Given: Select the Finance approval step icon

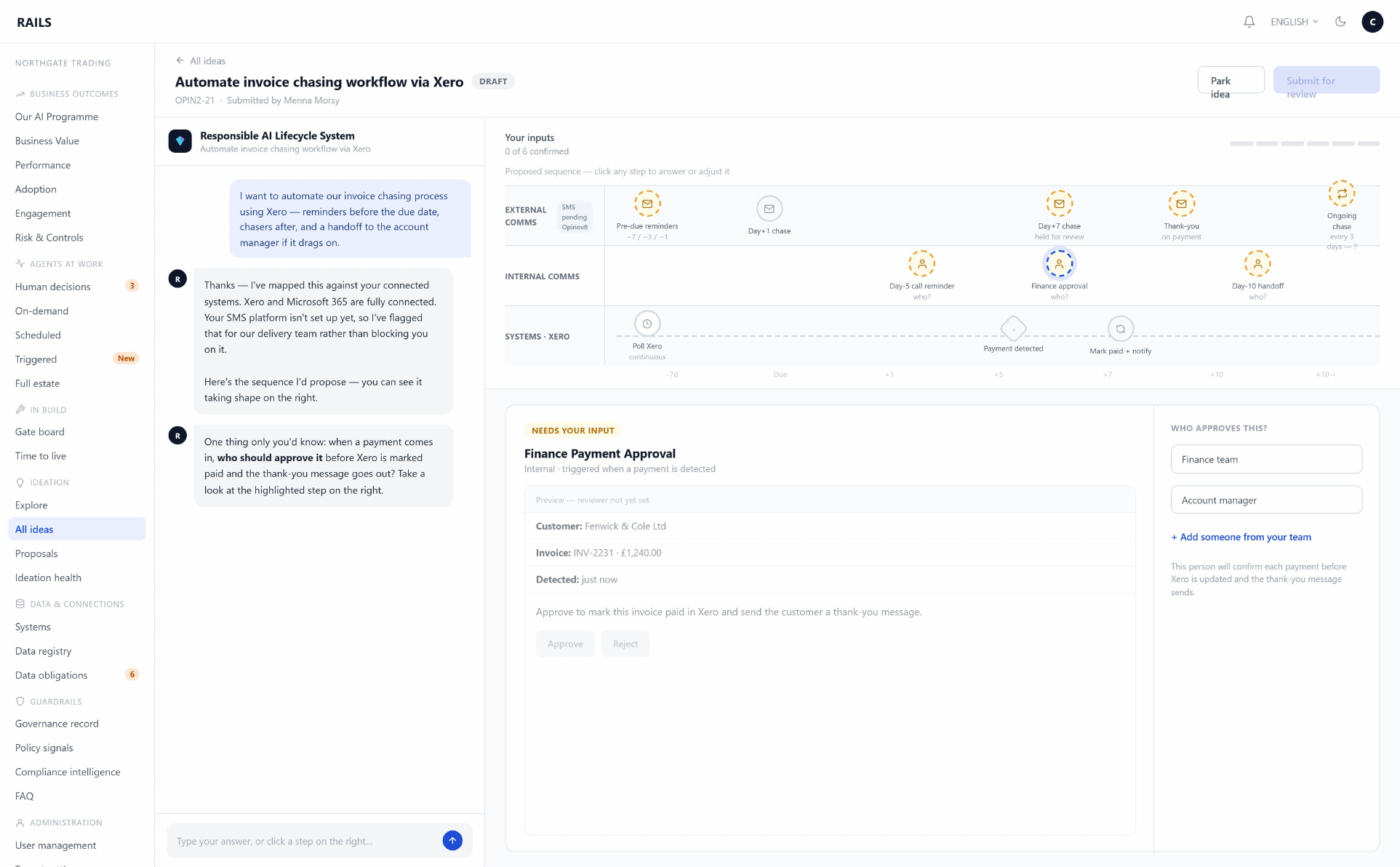Looking at the screenshot, I should point(1060,264).
